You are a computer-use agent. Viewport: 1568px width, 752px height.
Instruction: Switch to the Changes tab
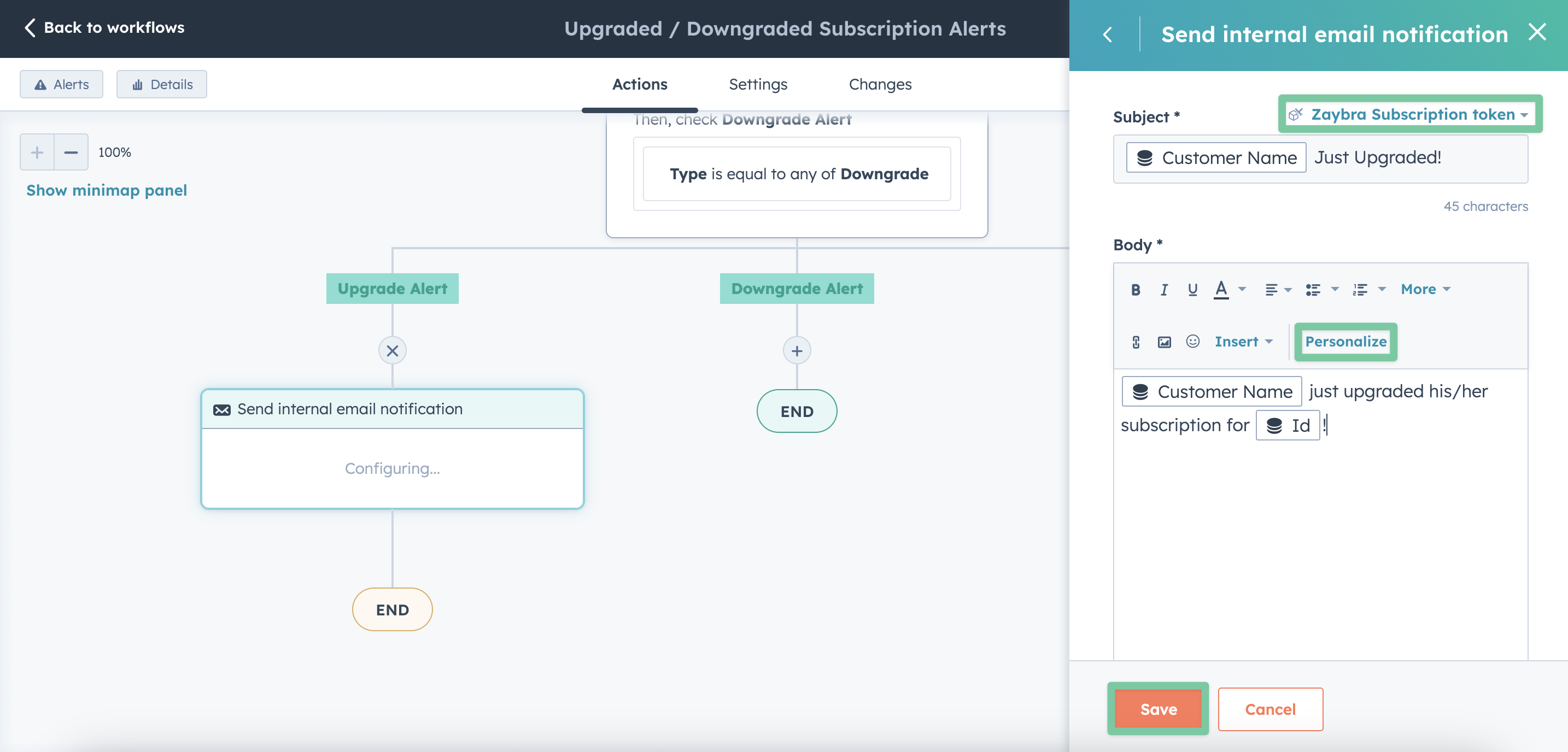tap(880, 84)
